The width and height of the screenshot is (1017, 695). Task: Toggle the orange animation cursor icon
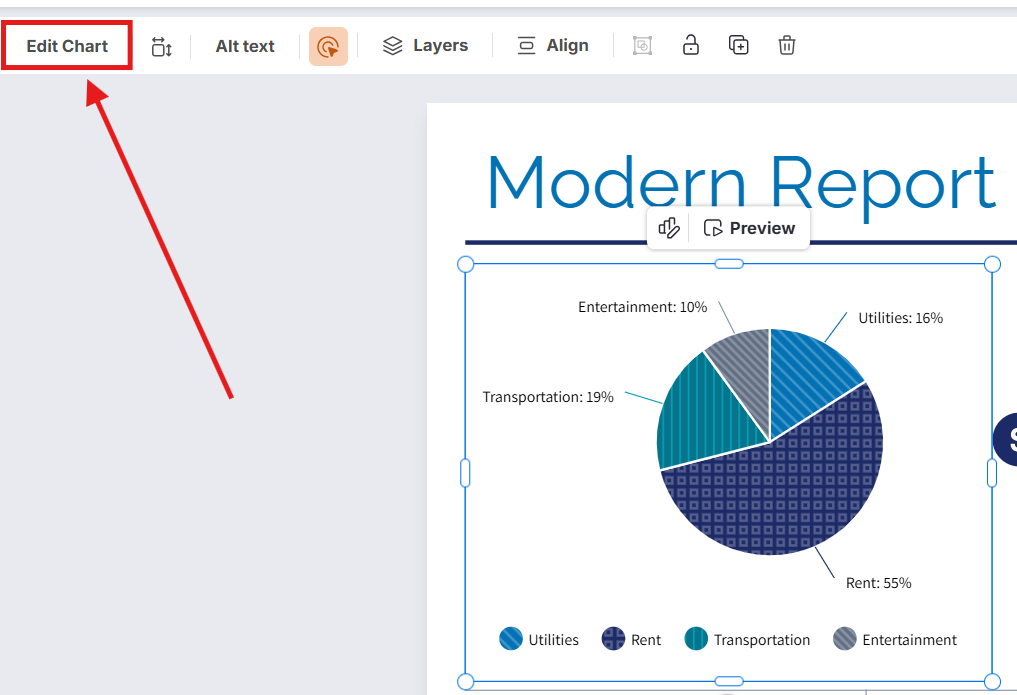point(328,46)
